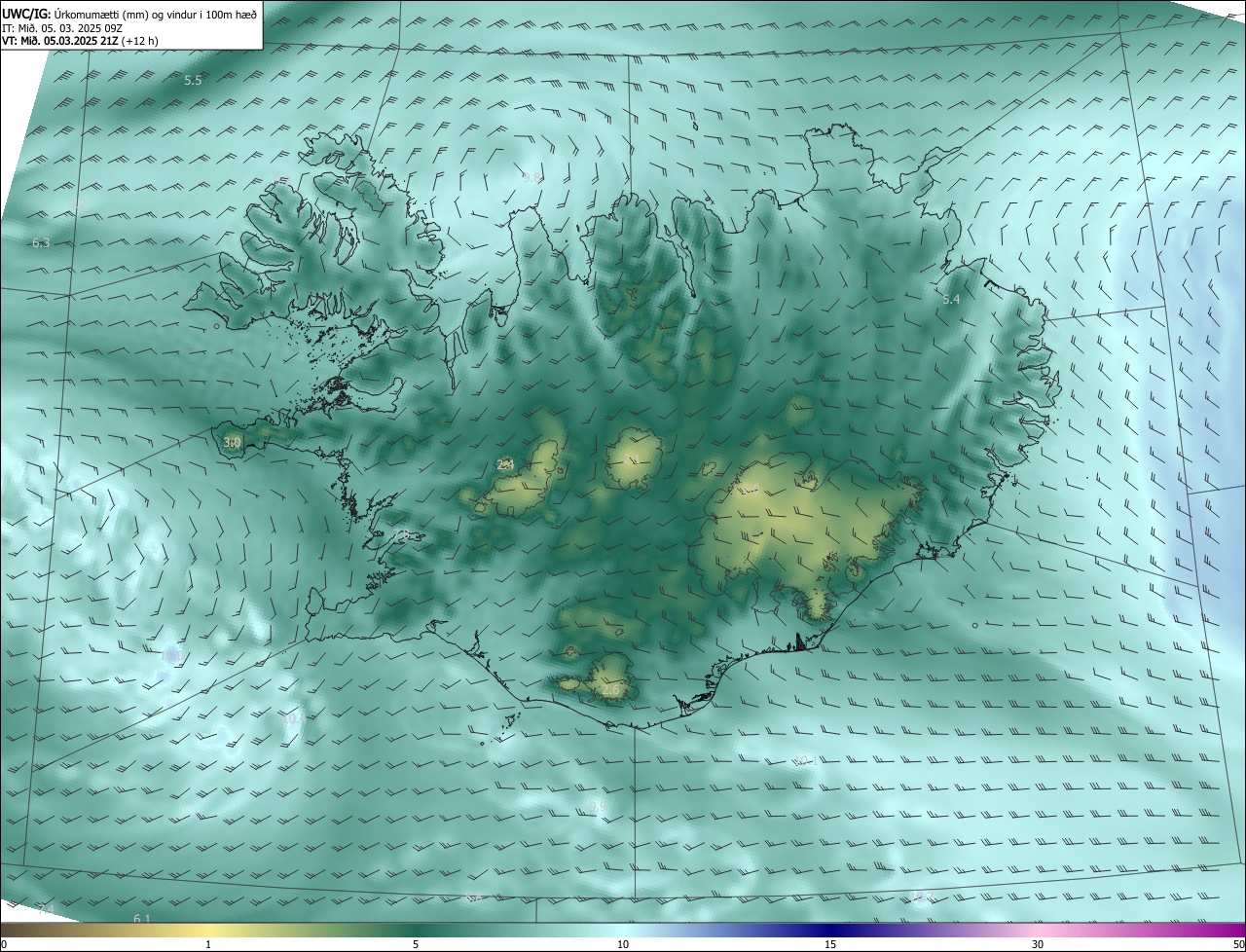This screenshot has height=952, width=1246.
Task: Select the 'IT: Mið. 05. 03. 2025 09Z' line
Action: pyautogui.click(x=62, y=28)
